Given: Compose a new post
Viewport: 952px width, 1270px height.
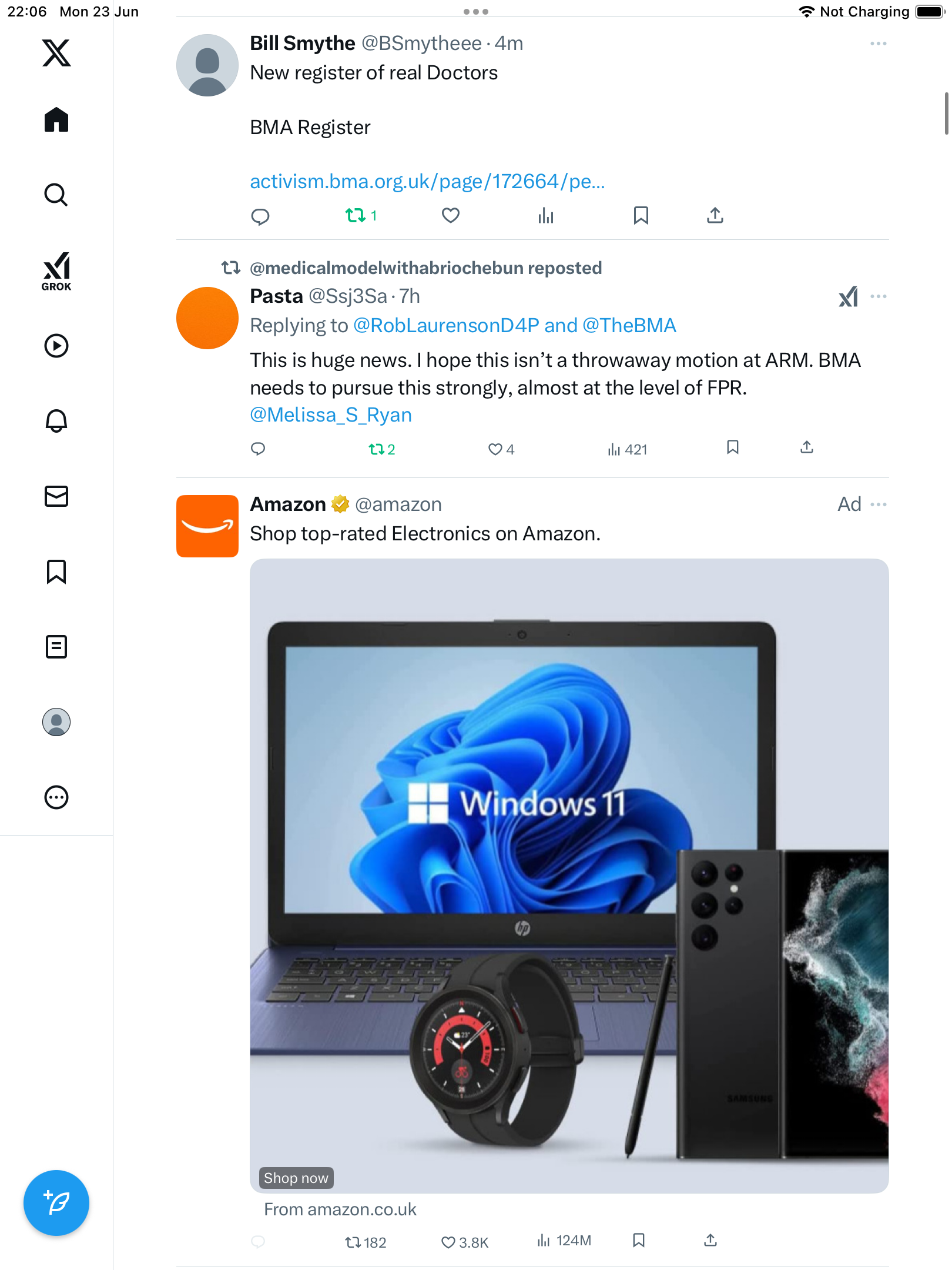Looking at the screenshot, I should (56, 1203).
